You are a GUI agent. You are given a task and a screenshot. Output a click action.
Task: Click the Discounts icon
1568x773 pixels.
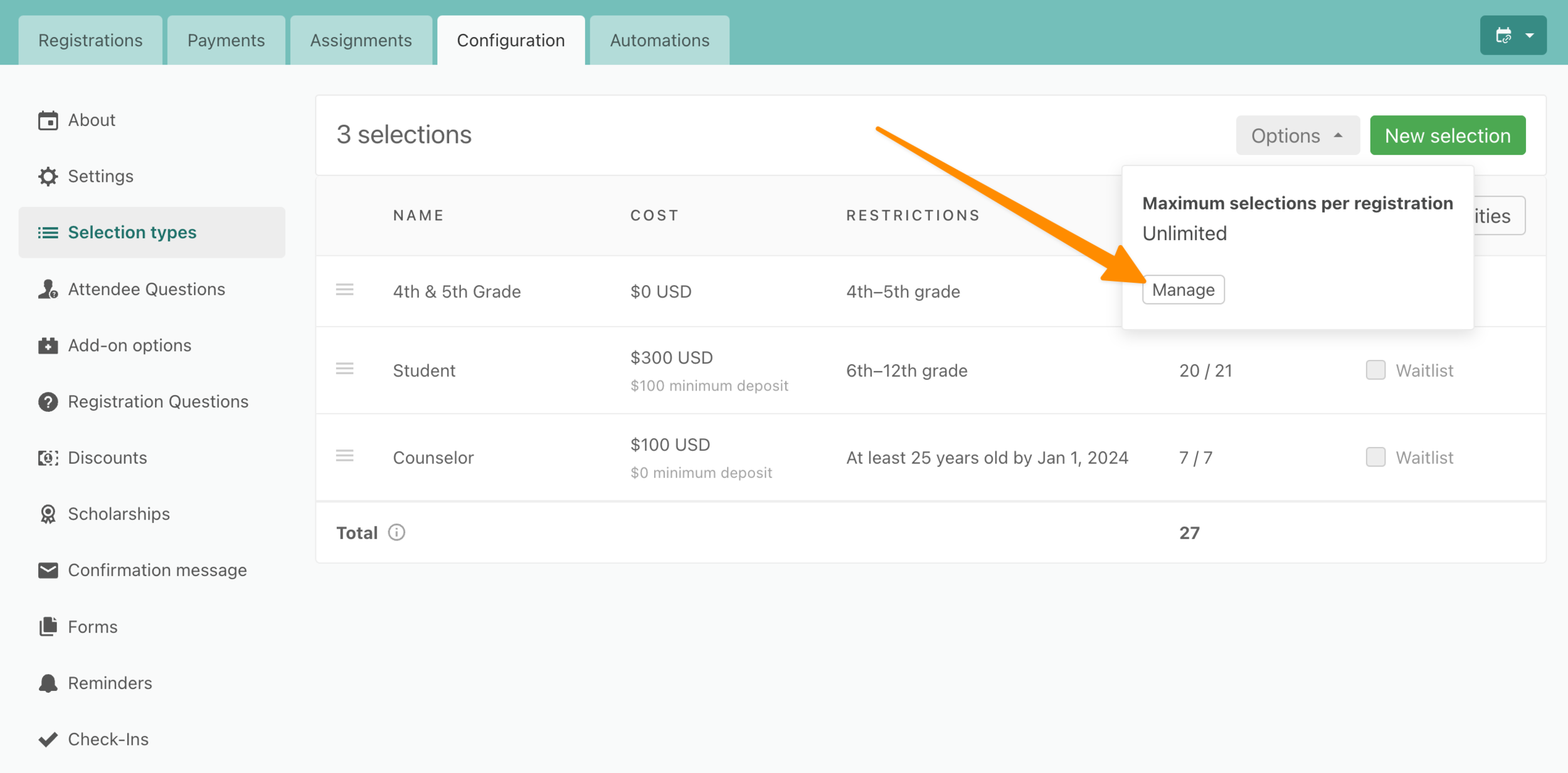click(48, 458)
